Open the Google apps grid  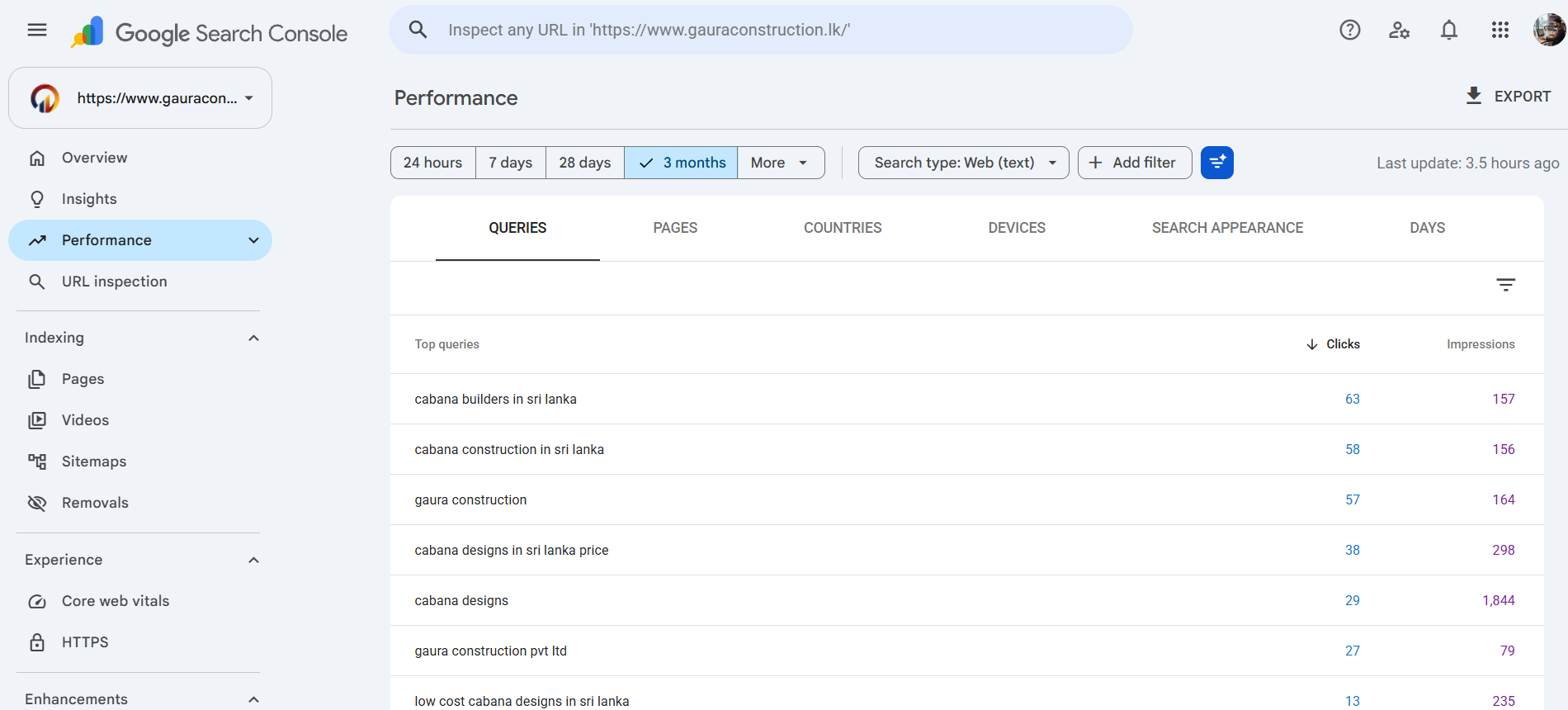[1500, 31]
